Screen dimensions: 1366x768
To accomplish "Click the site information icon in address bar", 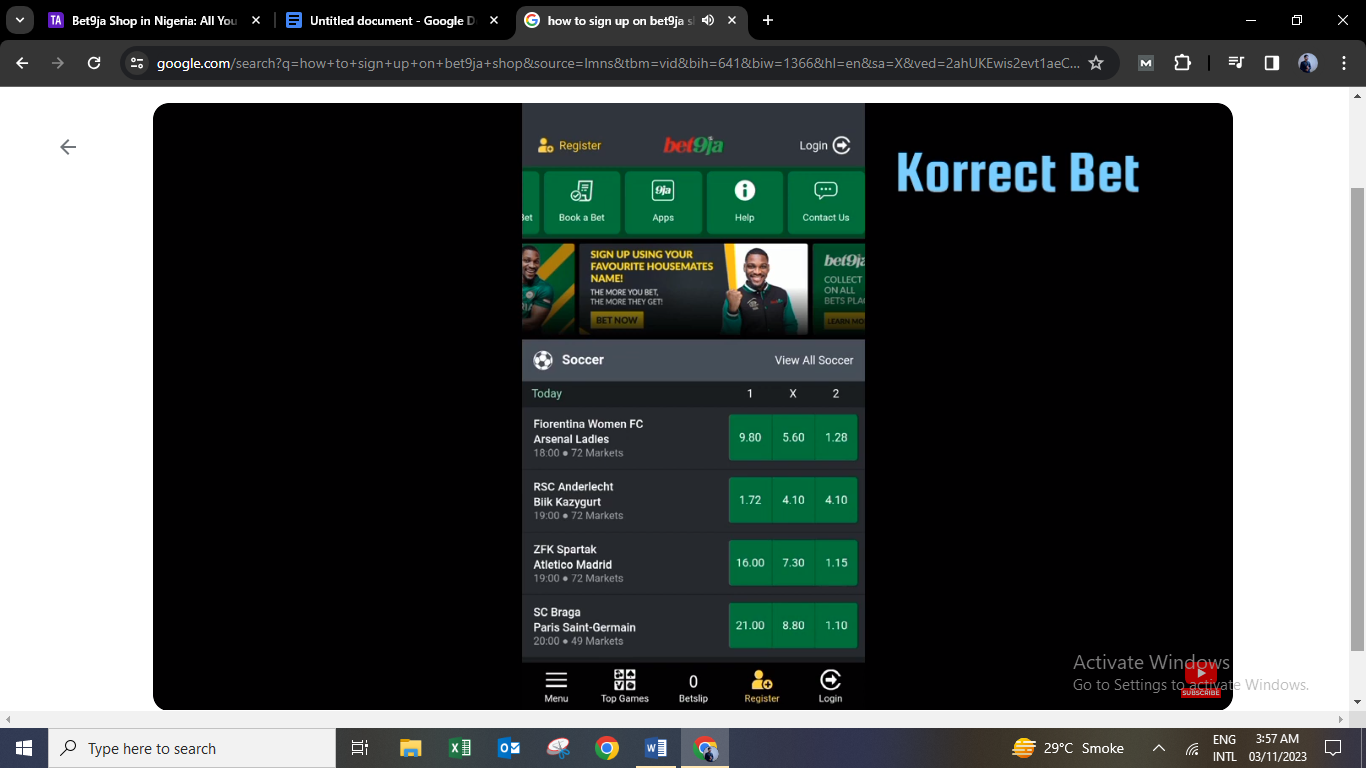I will click(x=138, y=63).
